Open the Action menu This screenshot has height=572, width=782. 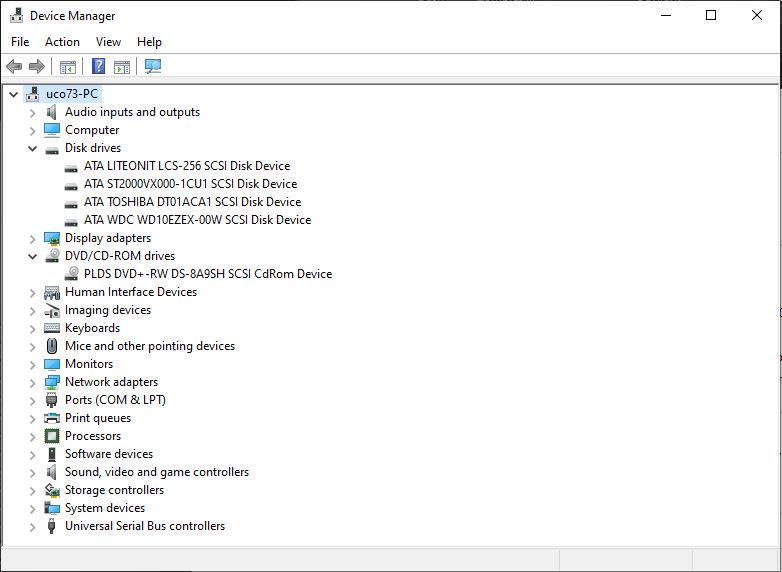coord(62,42)
